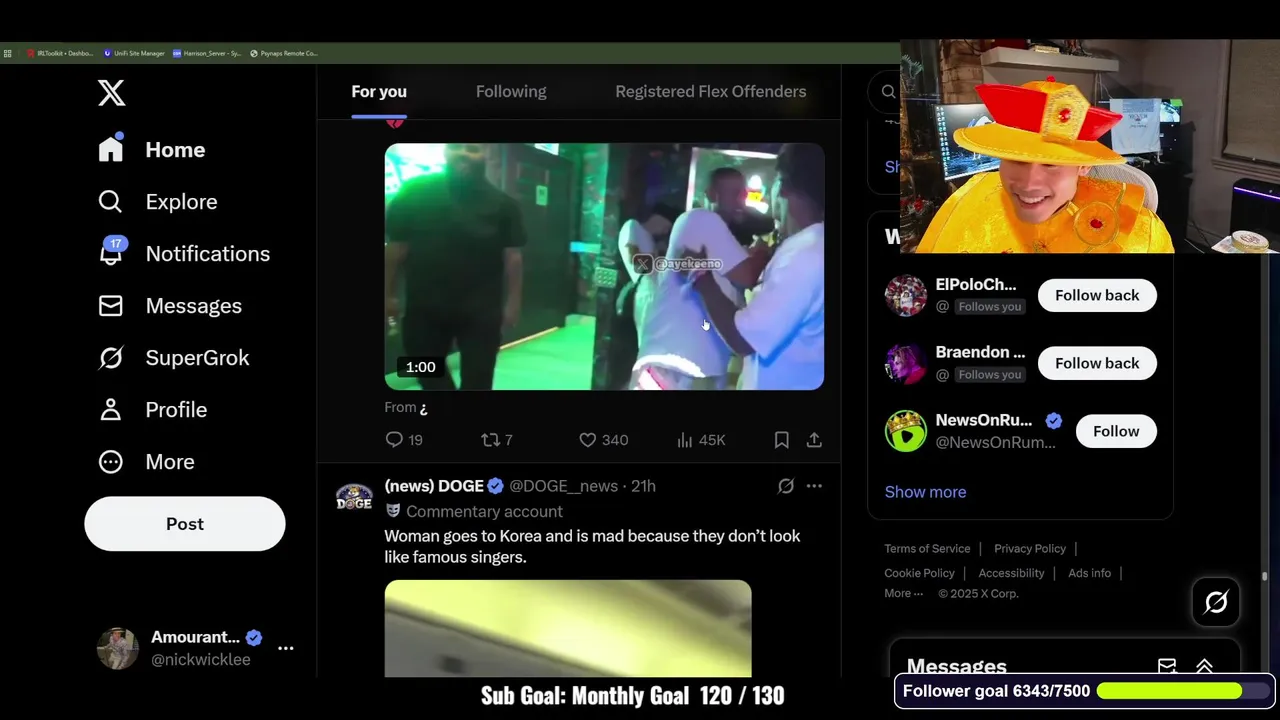The image size is (1280, 720).
Task: Reply to video post with 19 comments
Action: [404, 440]
